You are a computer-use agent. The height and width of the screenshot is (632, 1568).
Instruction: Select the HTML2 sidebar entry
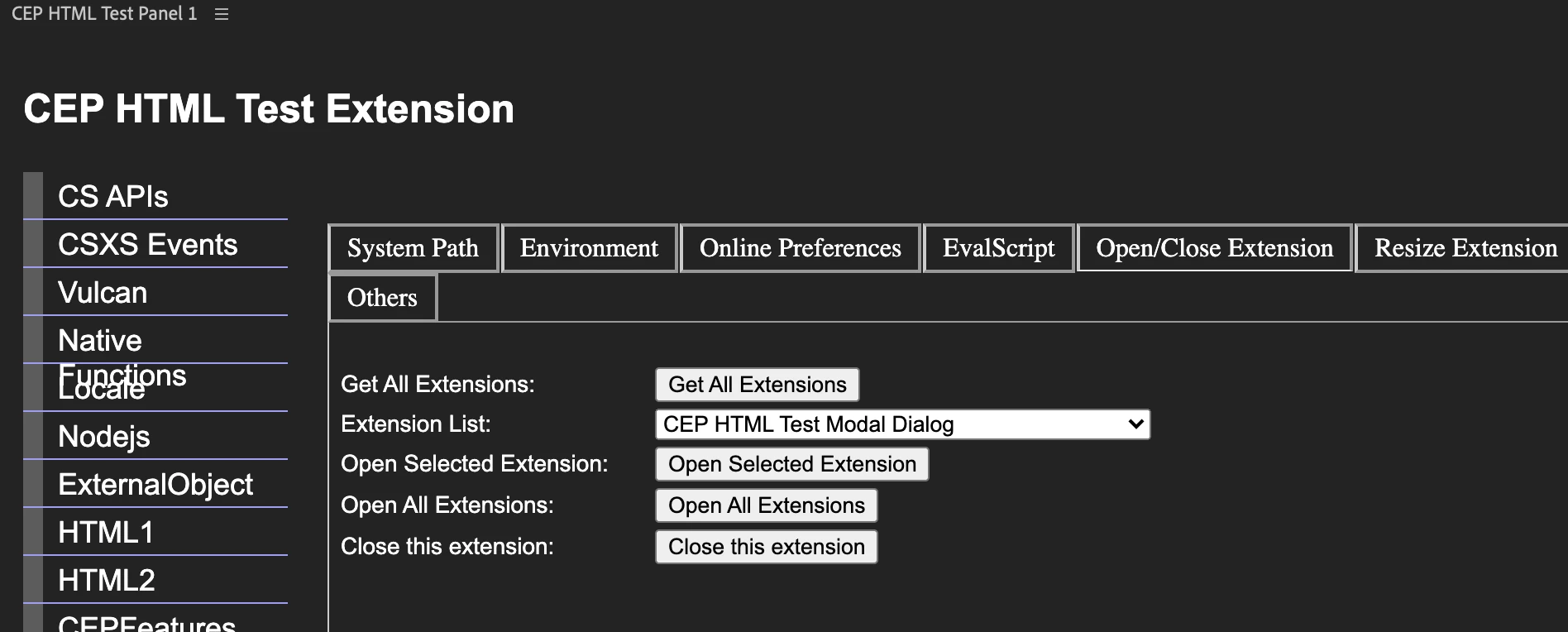coord(155,580)
